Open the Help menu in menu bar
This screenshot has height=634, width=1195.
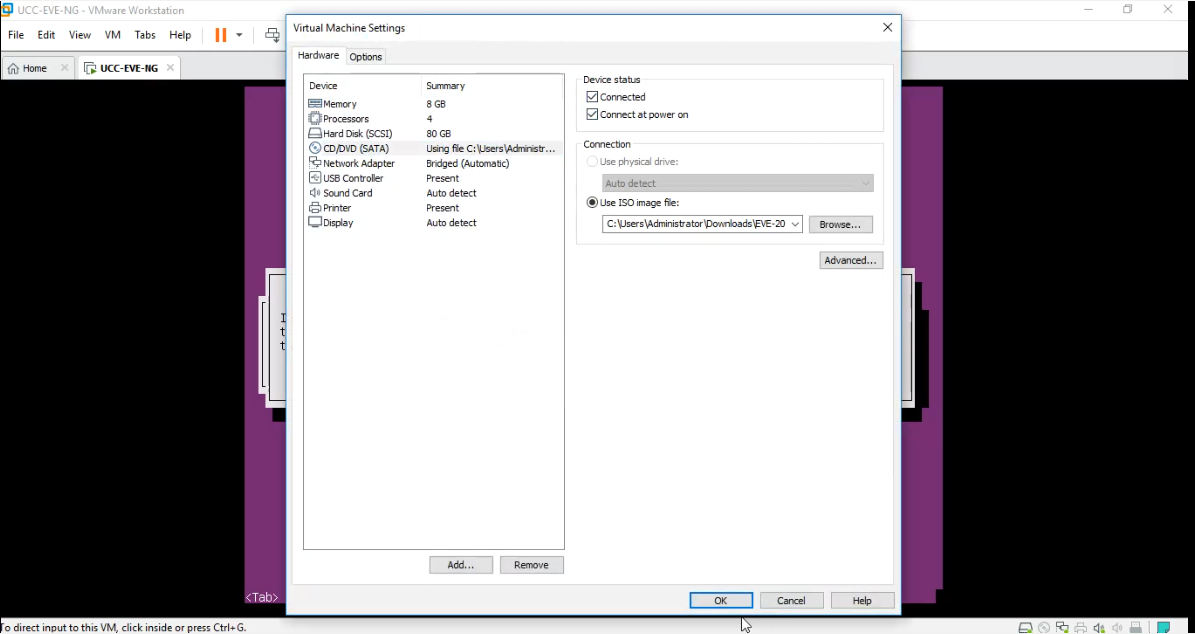(180, 35)
